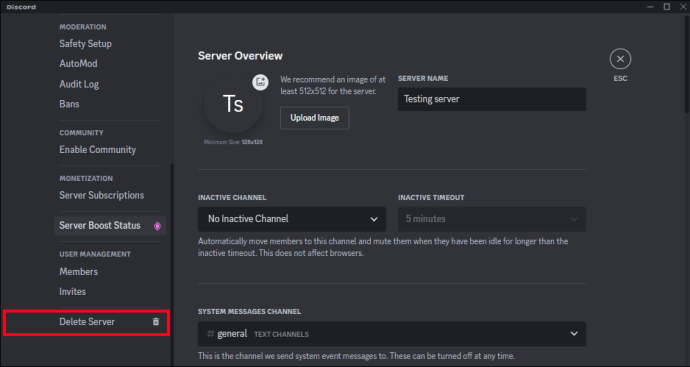The image size is (690, 367).
Task: Open the No Inactive Channel dropdown
Action: (x=292, y=219)
